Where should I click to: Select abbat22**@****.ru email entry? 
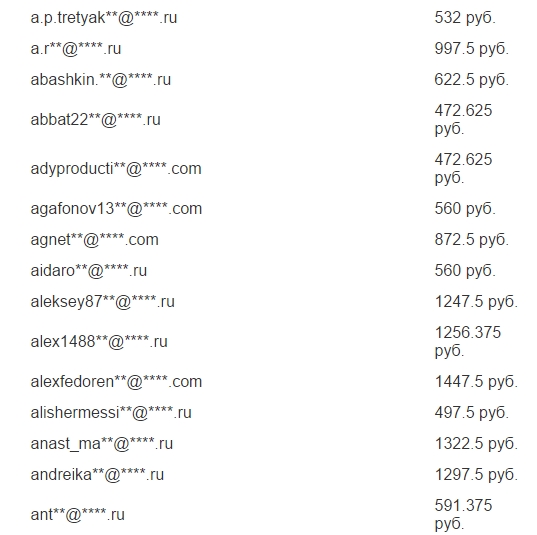click(95, 120)
